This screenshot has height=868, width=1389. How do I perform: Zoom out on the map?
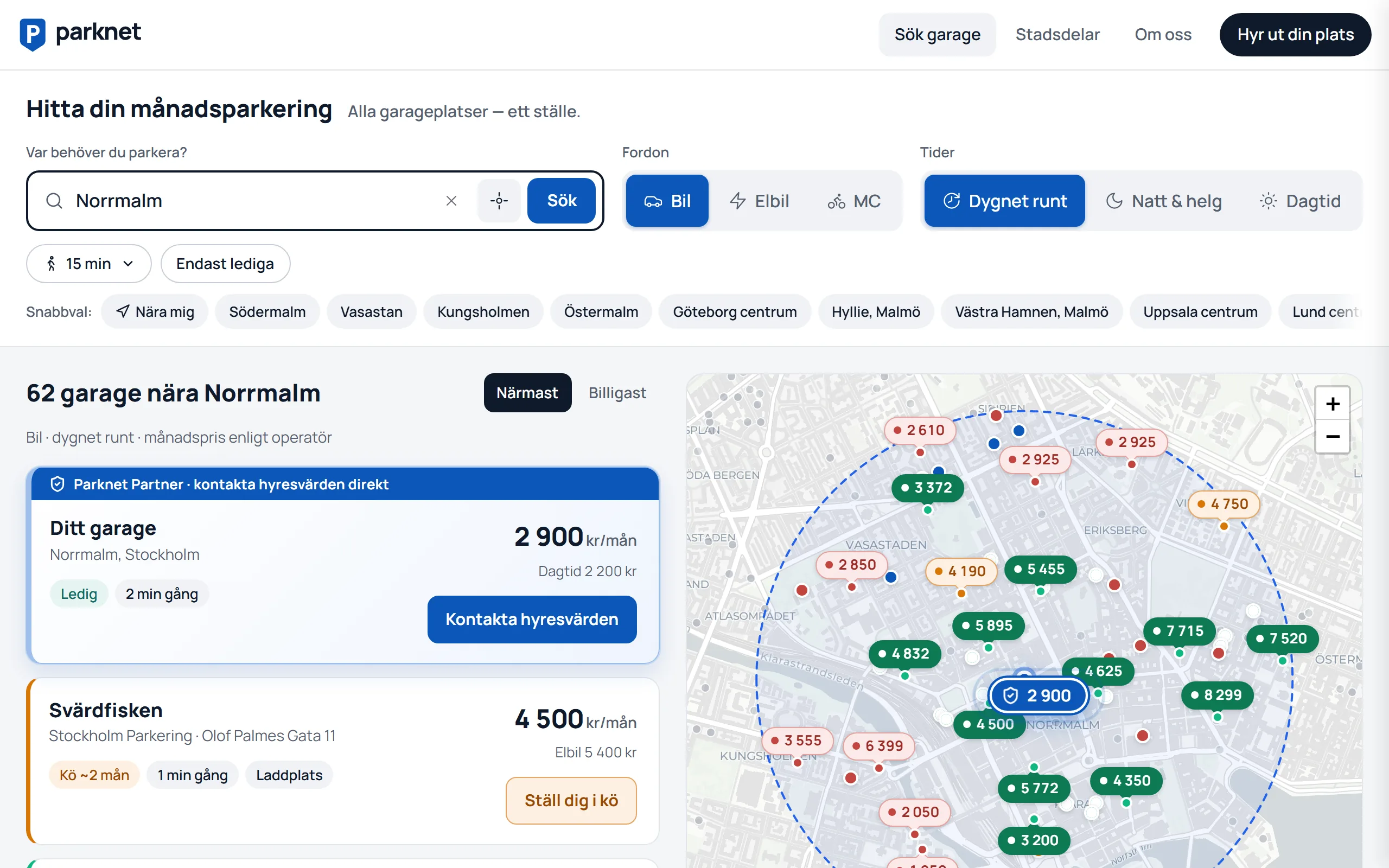coord(1332,437)
